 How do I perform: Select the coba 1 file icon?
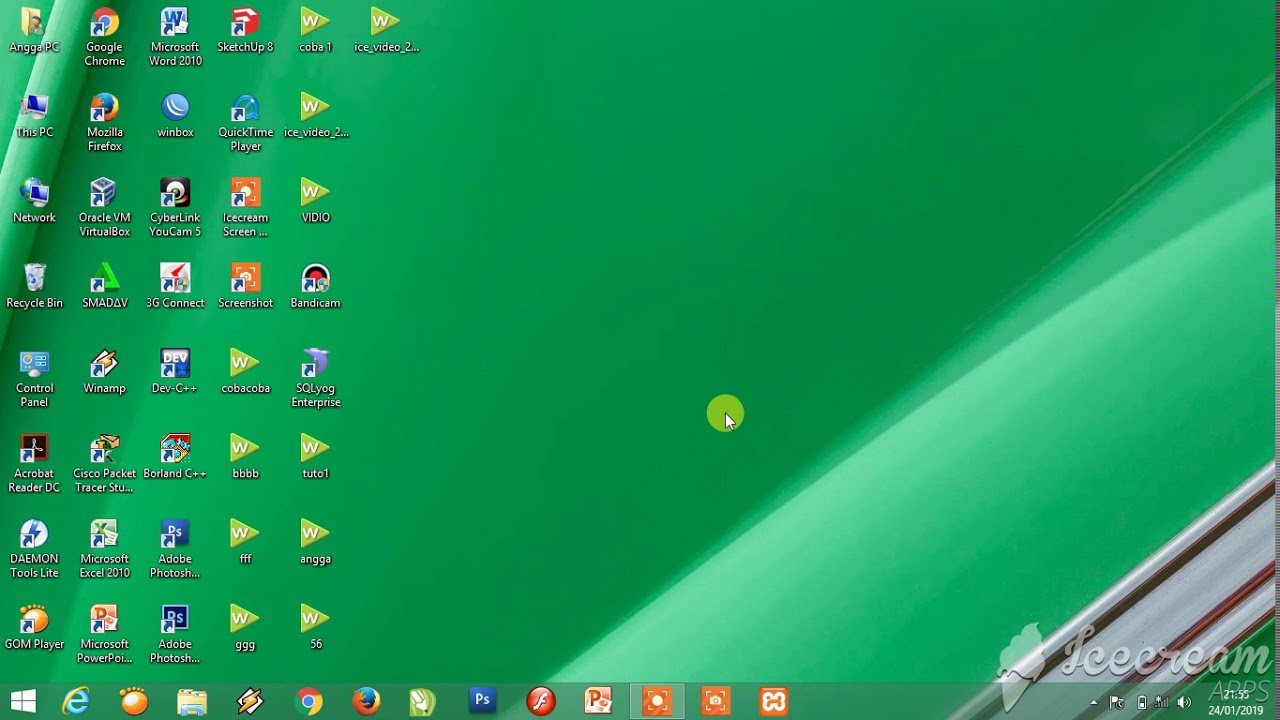(315, 31)
